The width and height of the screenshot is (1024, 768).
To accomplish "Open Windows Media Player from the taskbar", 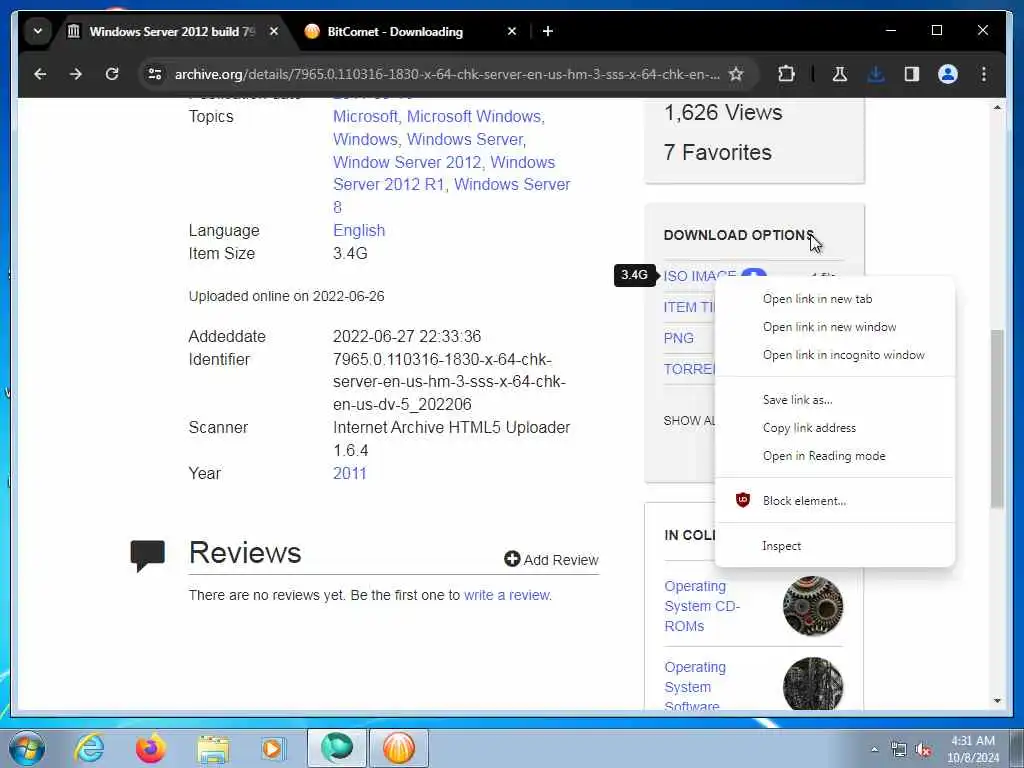I will (272, 748).
